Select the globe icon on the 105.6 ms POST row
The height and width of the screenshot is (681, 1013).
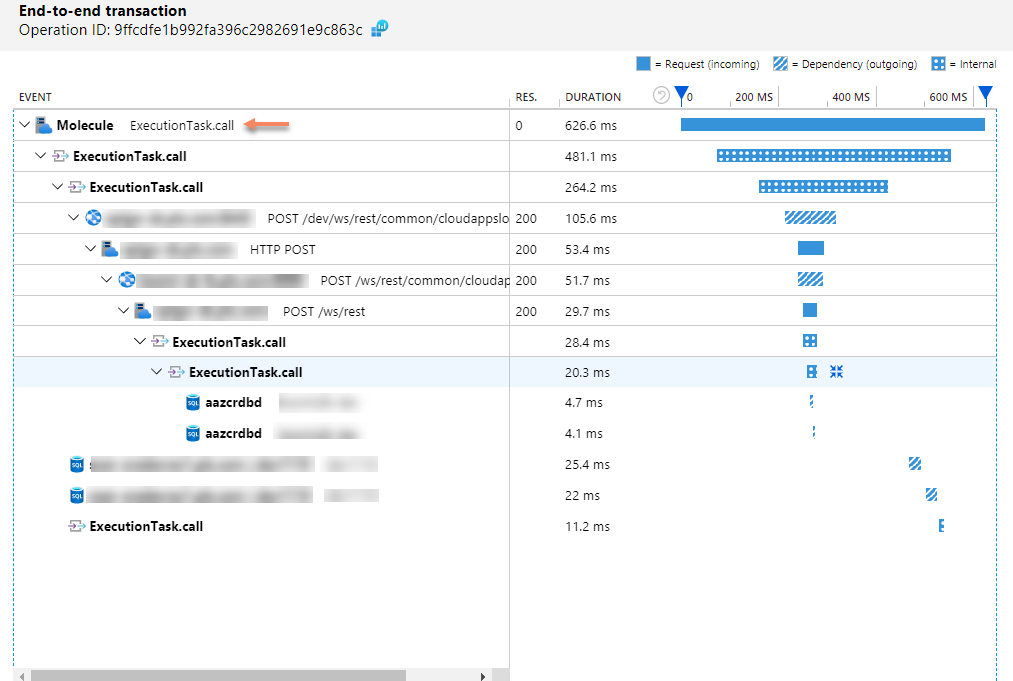(92, 217)
